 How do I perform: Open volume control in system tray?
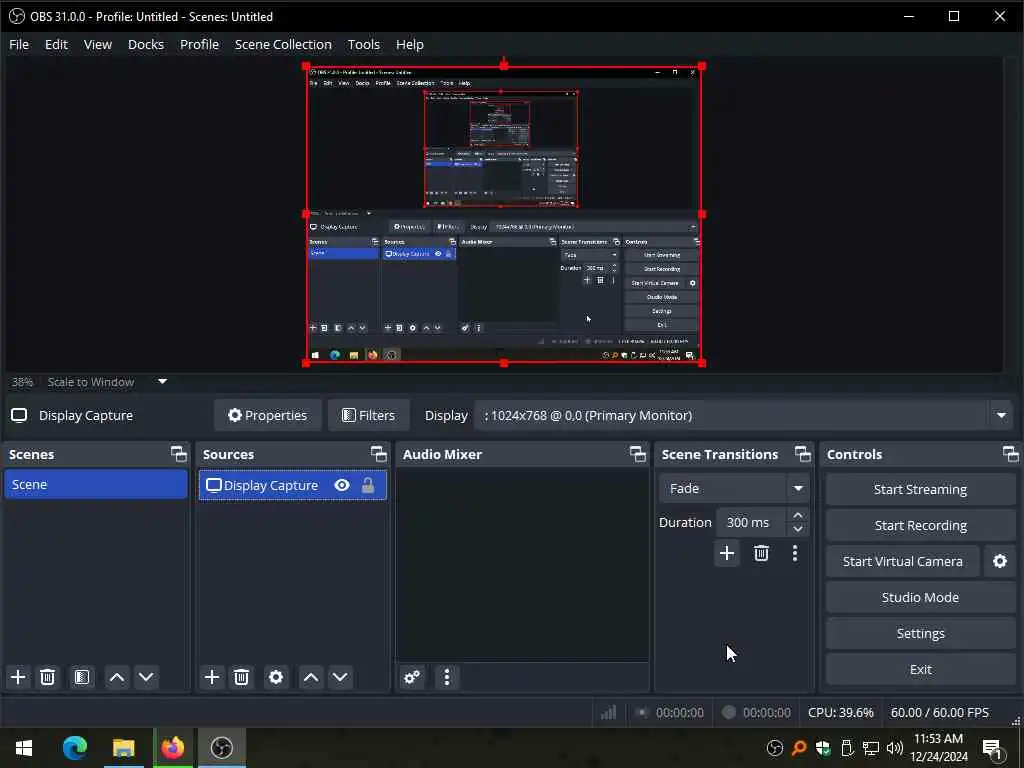(895, 748)
